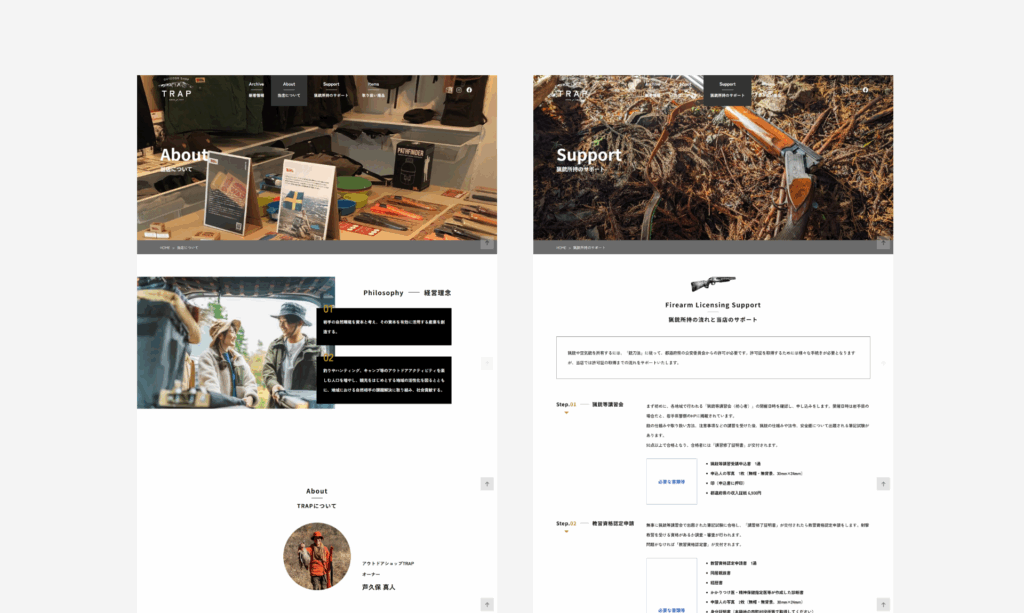Viewport: 1024px width, 613px height.
Task: Click the TRAP logo on the About page
Action: 176,91
